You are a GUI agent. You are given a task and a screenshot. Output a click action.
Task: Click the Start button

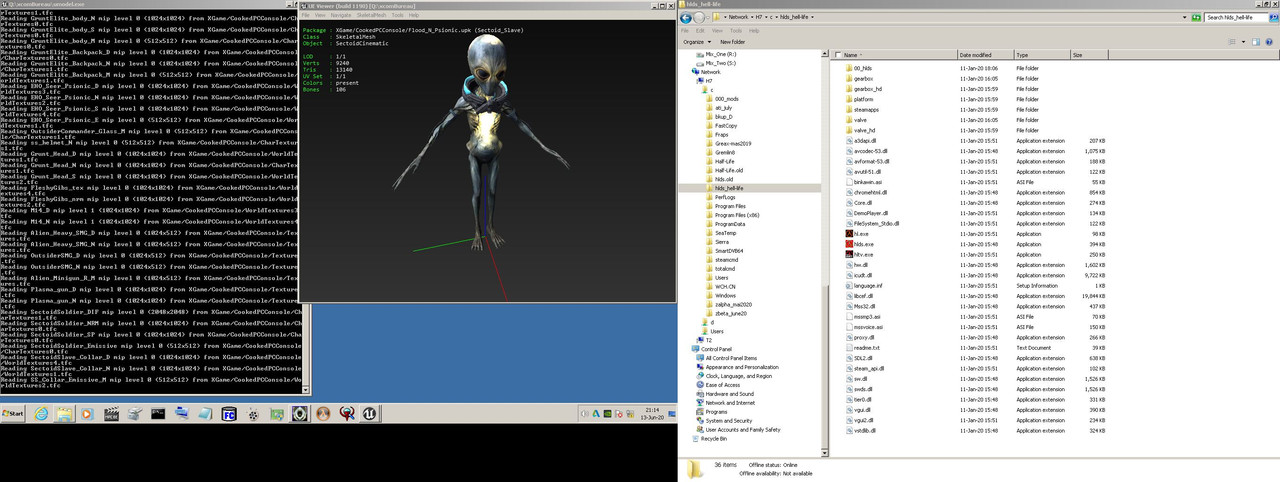14,413
